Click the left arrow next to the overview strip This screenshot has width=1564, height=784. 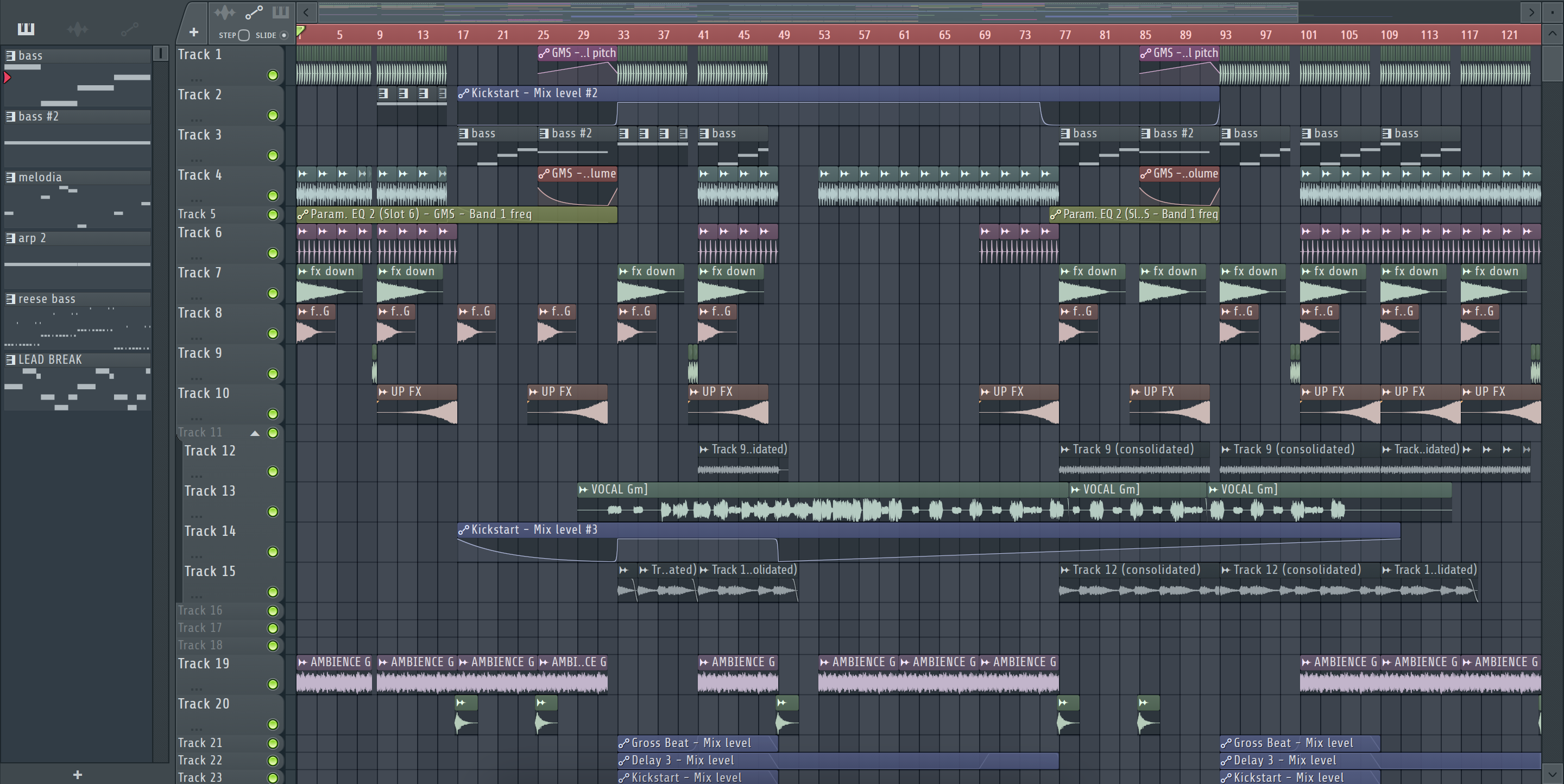pyautogui.click(x=306, y=12)
